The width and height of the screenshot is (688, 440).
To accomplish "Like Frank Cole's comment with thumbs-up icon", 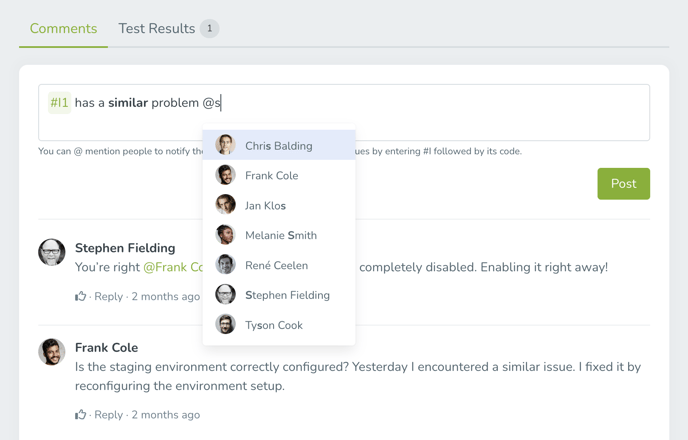I will coord(80,415).
